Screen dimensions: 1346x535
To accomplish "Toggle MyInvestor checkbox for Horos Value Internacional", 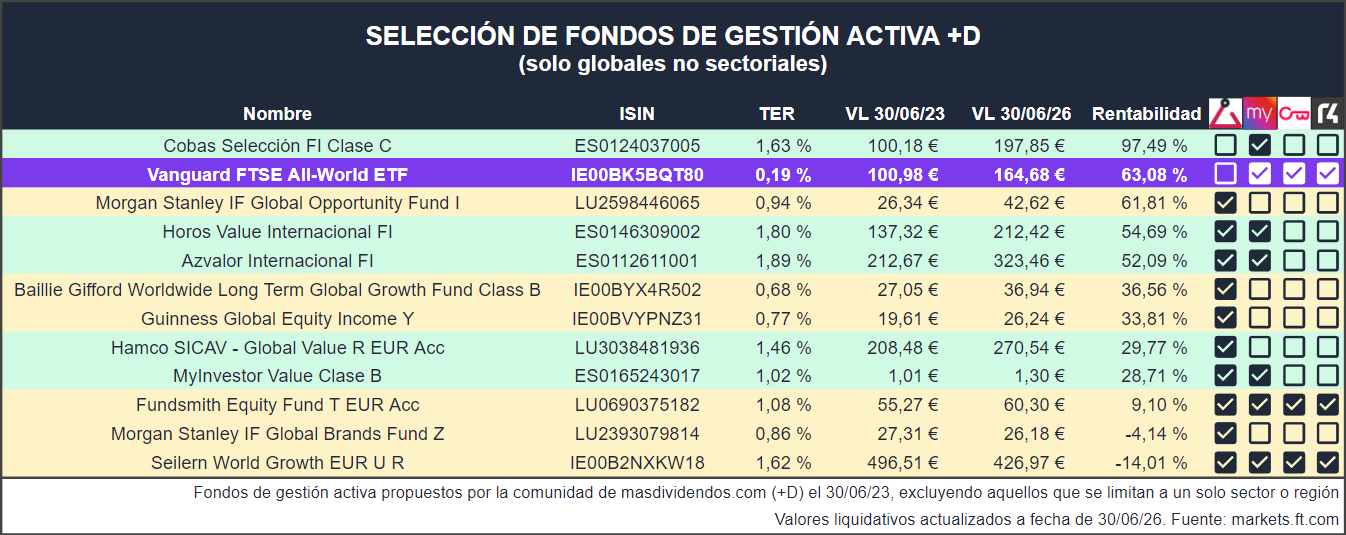I will 1260,232.
